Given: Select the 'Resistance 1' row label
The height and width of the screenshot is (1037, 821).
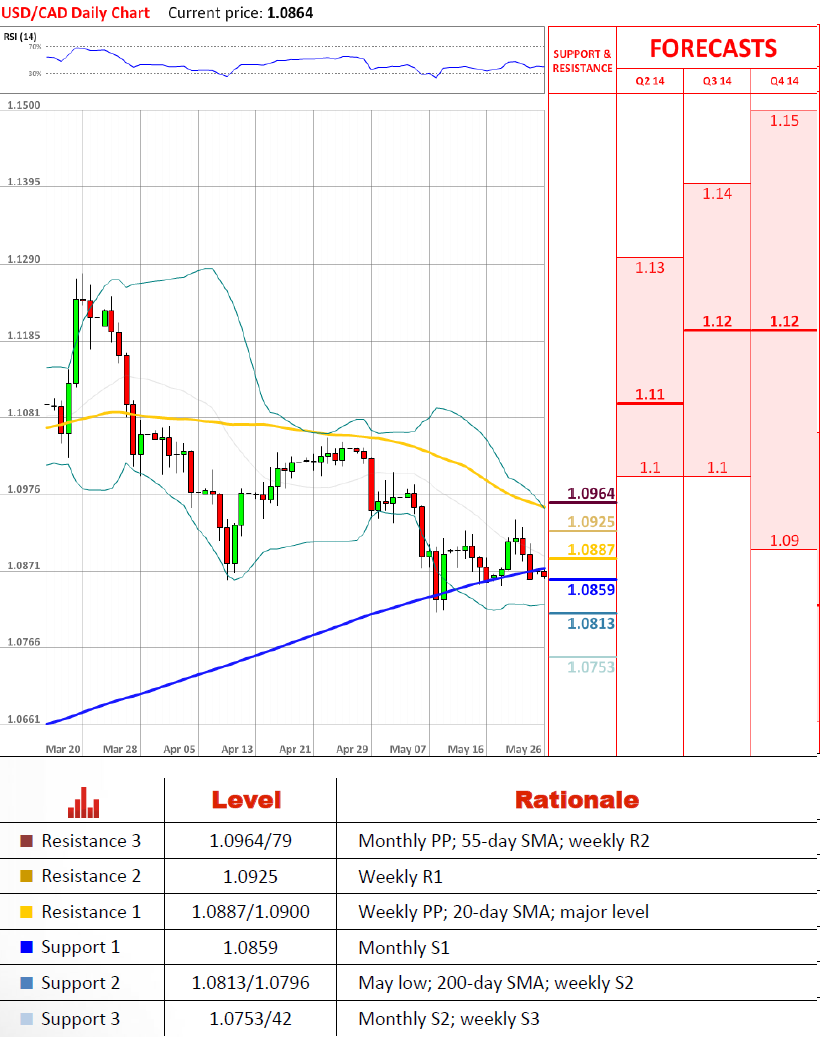Looking at the screenshot, I should [x=91, y=912].
